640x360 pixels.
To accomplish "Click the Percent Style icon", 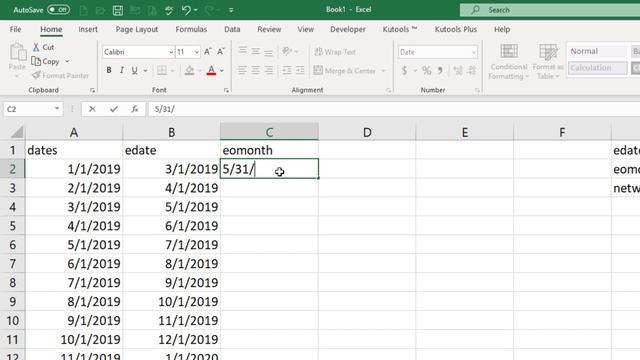I will [427, 71].
